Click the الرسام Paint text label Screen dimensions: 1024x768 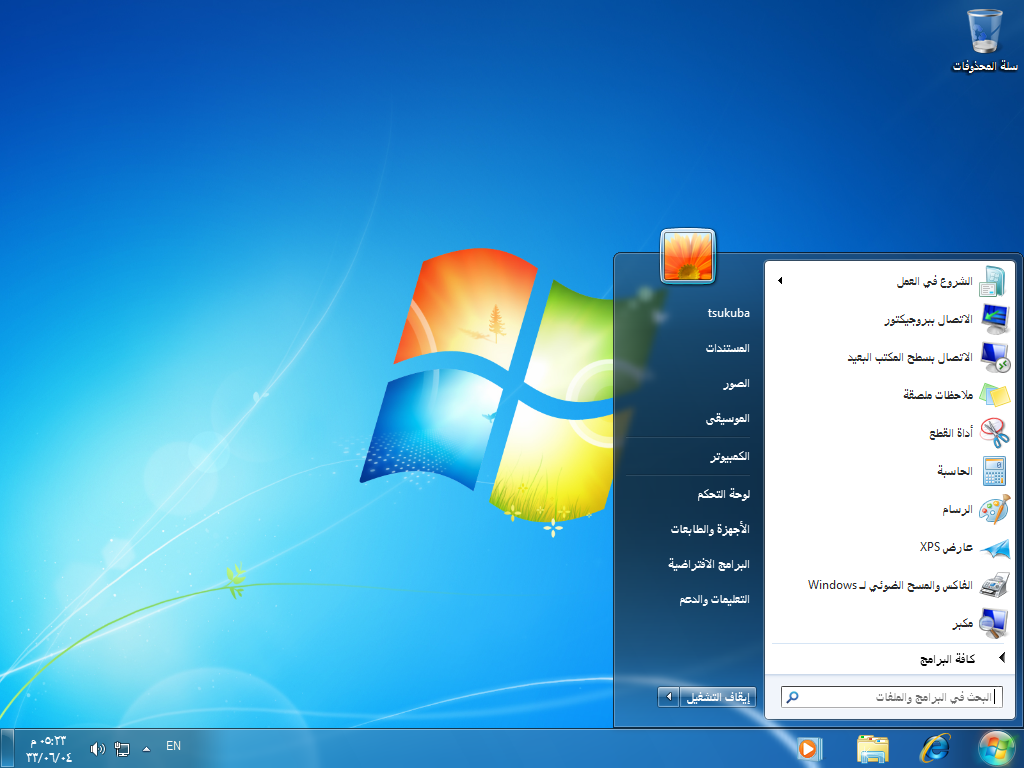click(x=957, y=509)
